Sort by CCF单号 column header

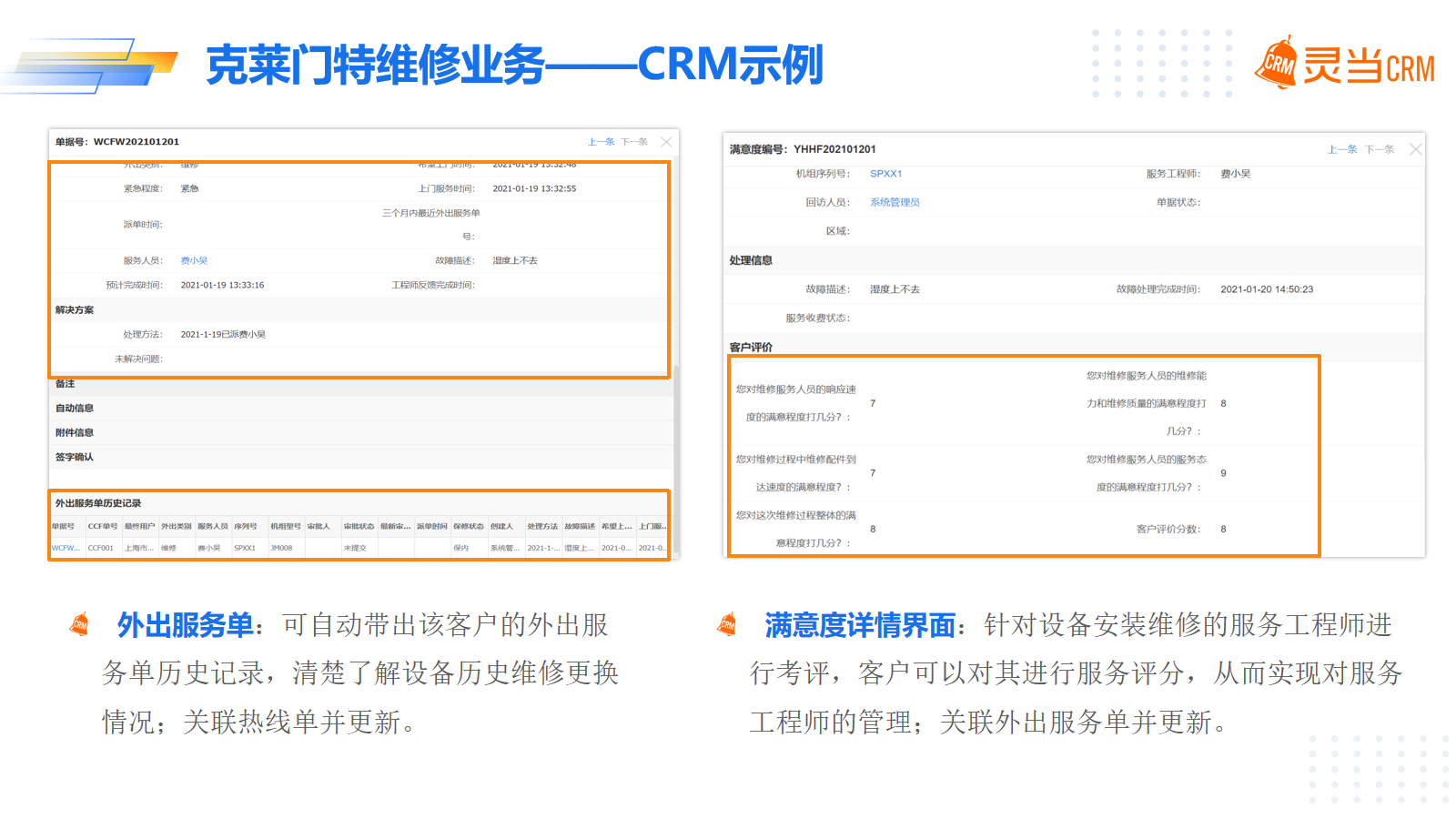[104, 527]
